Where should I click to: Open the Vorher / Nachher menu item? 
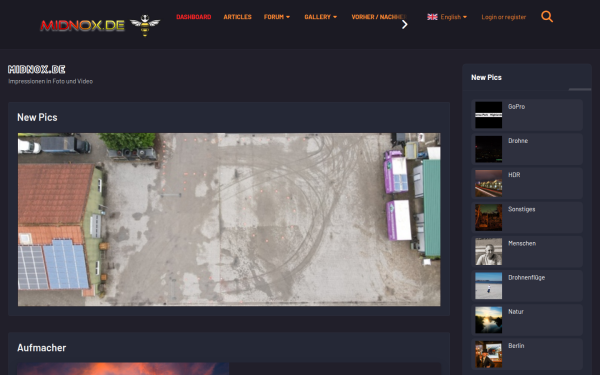click(x=378, y=17)
